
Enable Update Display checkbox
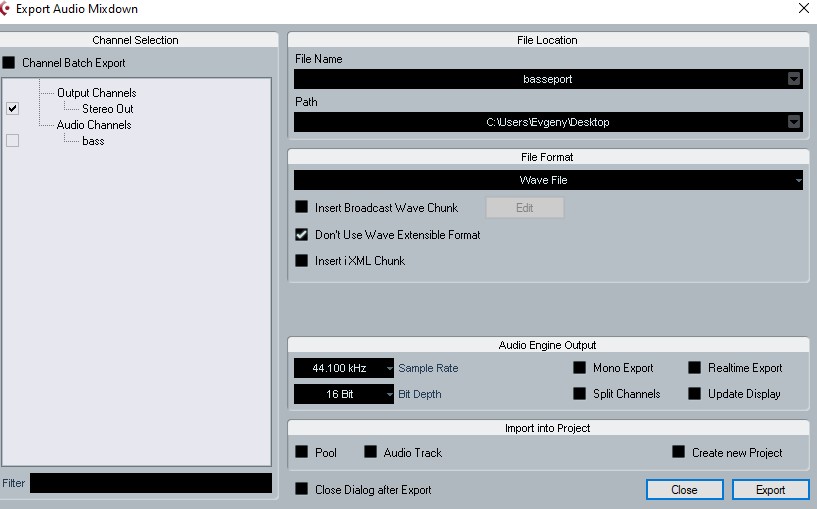(x=695, y=393)
